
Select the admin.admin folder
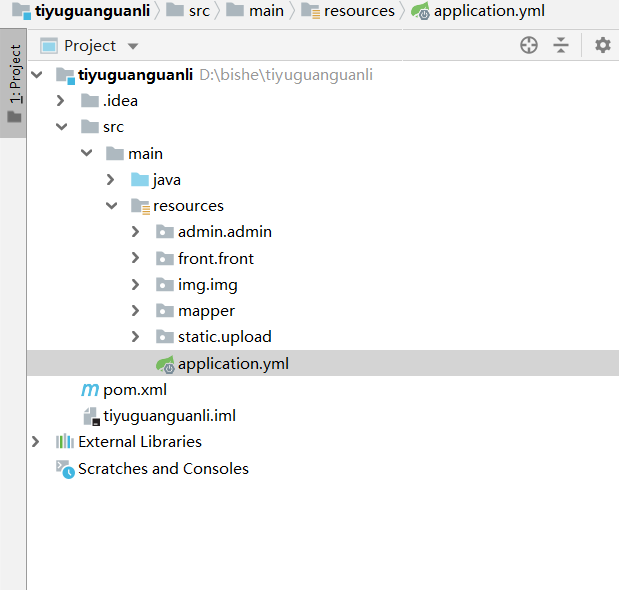click(x=224, y=232)
